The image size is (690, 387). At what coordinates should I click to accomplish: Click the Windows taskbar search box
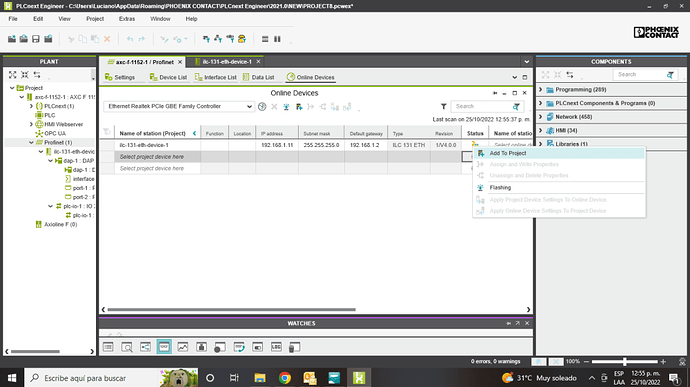point(111,378)
